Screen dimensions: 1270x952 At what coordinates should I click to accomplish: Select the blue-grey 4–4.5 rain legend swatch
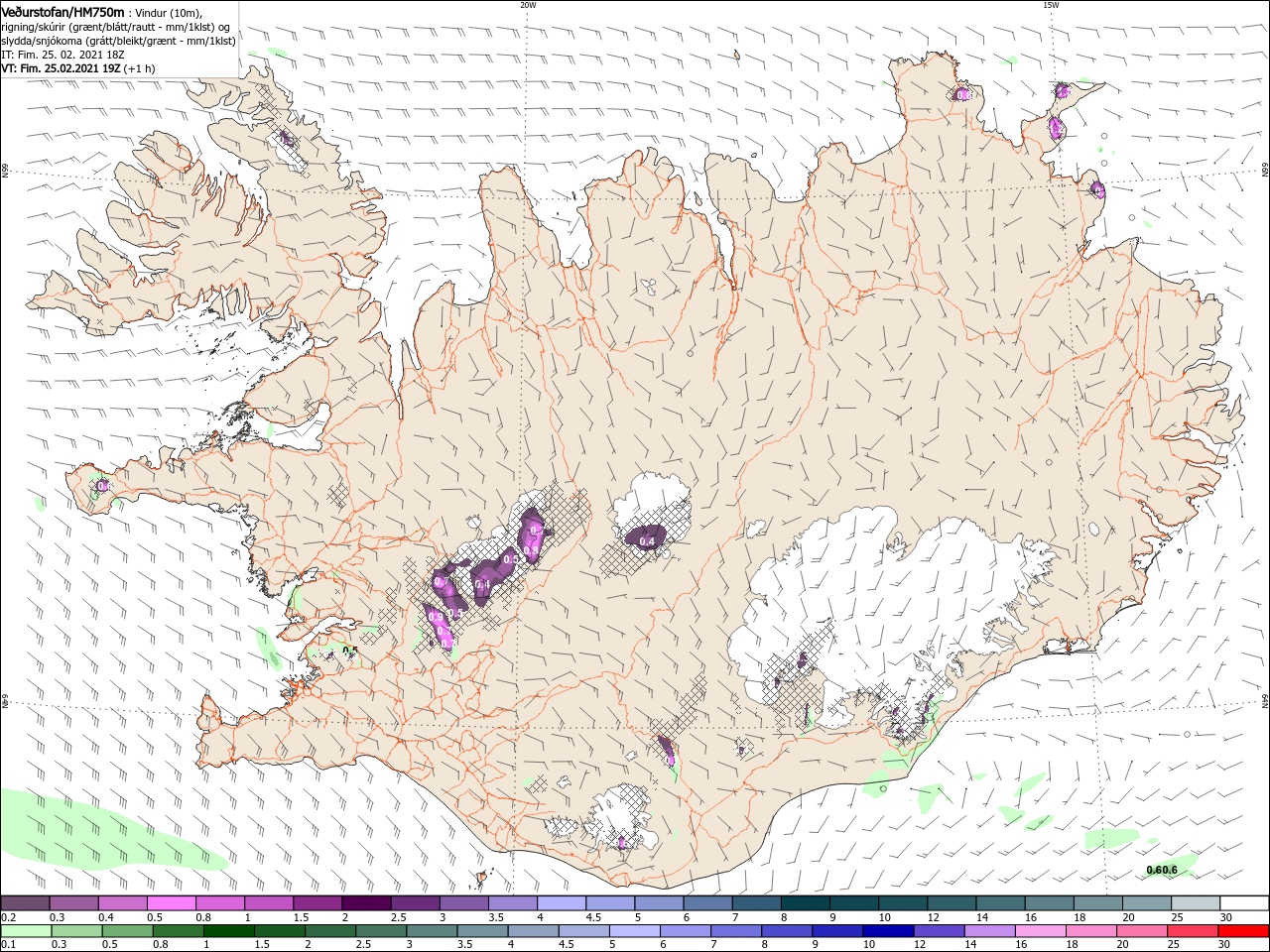(x=533, y=931)
